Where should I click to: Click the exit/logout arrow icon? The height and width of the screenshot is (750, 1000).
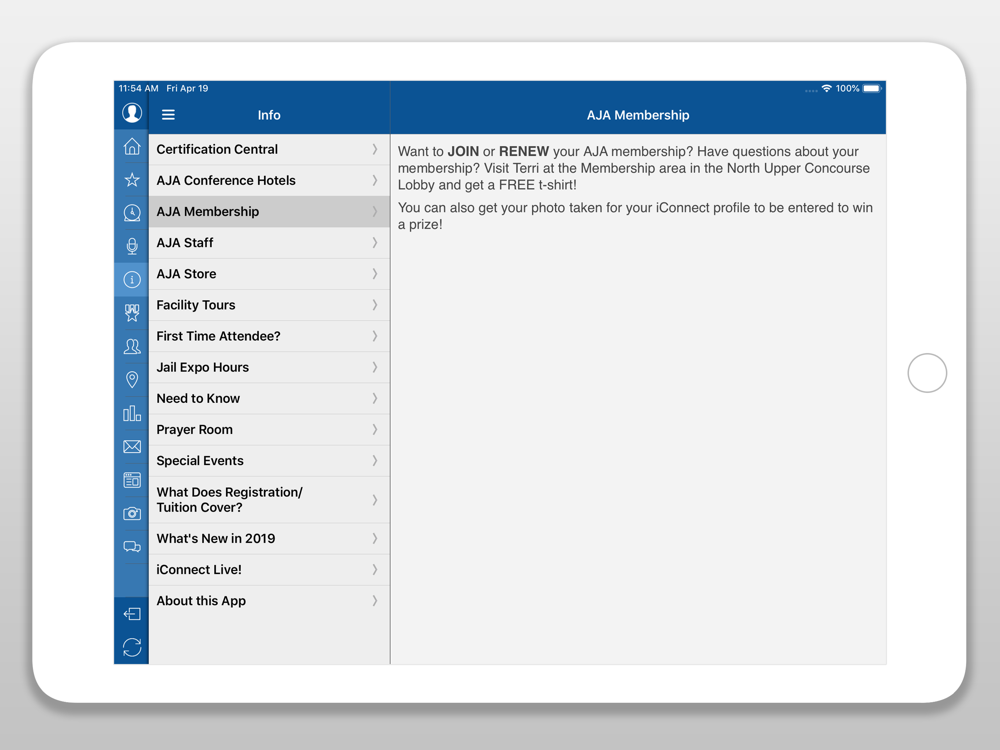(x=132, y=614)
